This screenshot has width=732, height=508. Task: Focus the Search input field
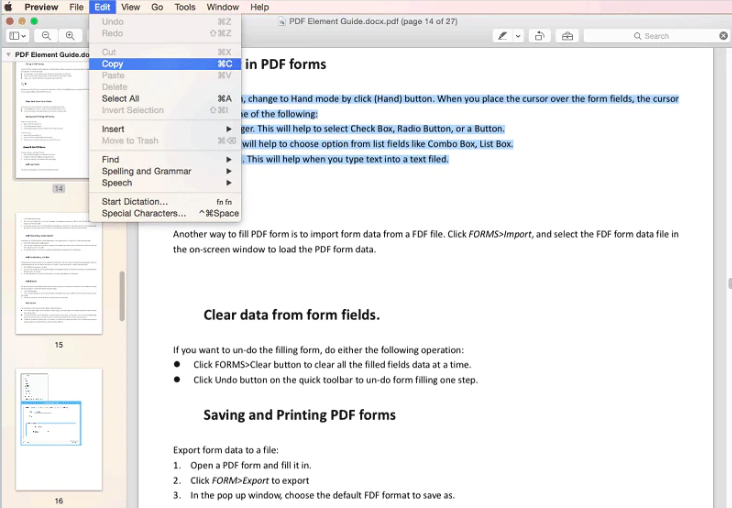pyautogui.click(x=656, y=36)
